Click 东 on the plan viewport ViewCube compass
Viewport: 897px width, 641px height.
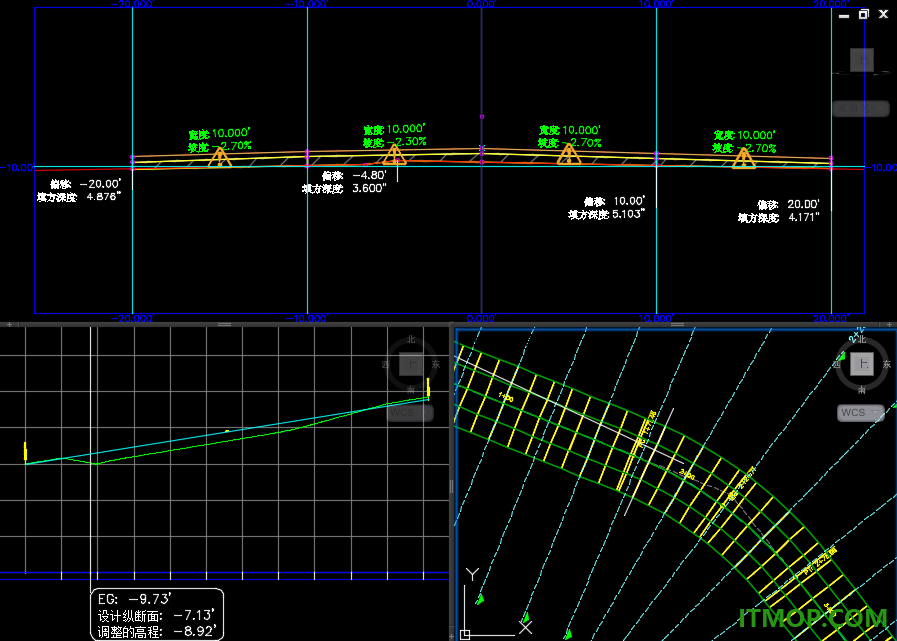pos(887,364)
